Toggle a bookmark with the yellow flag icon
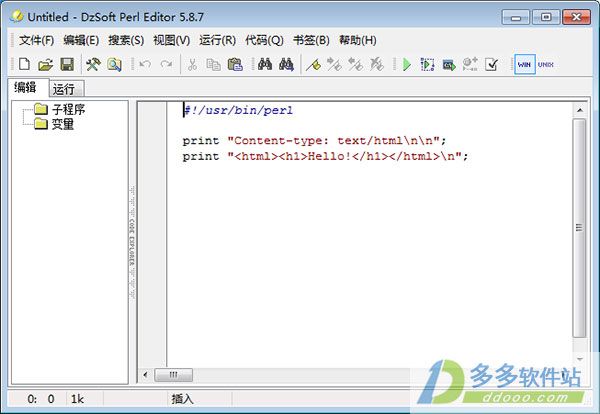Image resolution: width=600 pixels, height=414 pixels. pyautogui.click(x=313, y=64)
